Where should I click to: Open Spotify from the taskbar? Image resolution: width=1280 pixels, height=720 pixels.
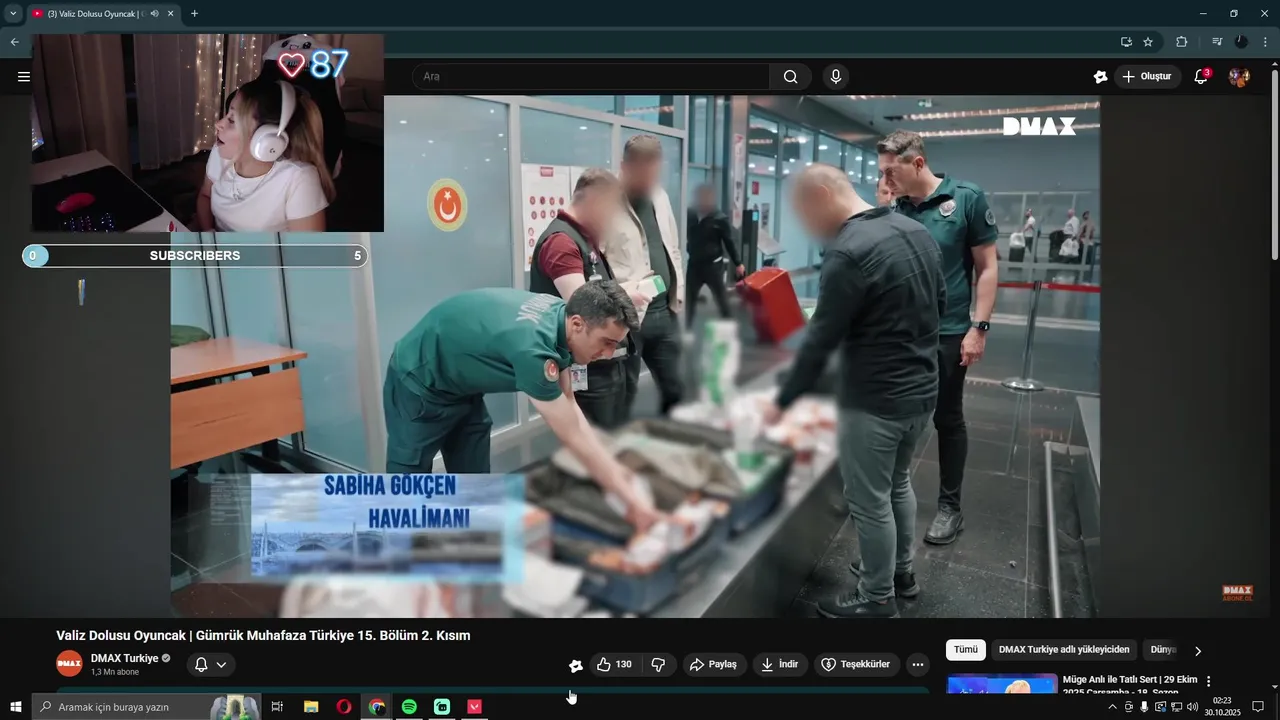409,707
